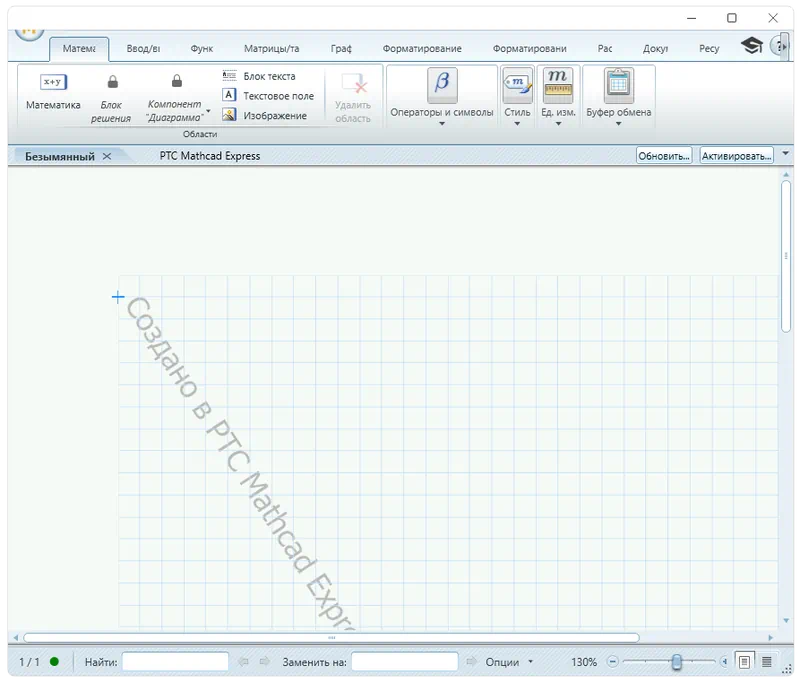800x683 pixels.
Task: Expand the Операторы и символы dropdown arrow
Action: click(442, 124)
